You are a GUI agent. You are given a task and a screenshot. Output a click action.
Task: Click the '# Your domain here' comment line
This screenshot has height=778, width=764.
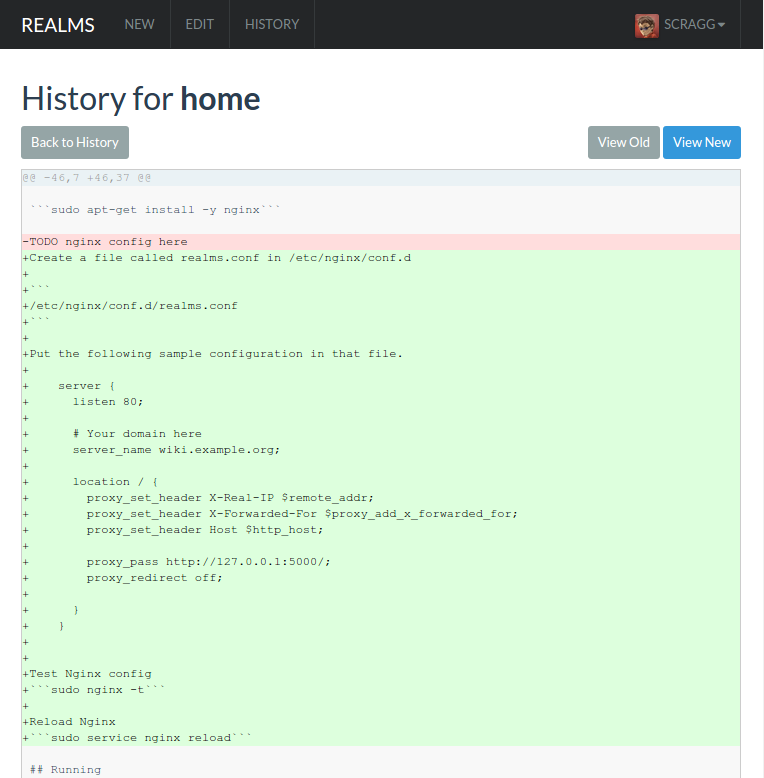pyautogui.click(x=381, y=434)
